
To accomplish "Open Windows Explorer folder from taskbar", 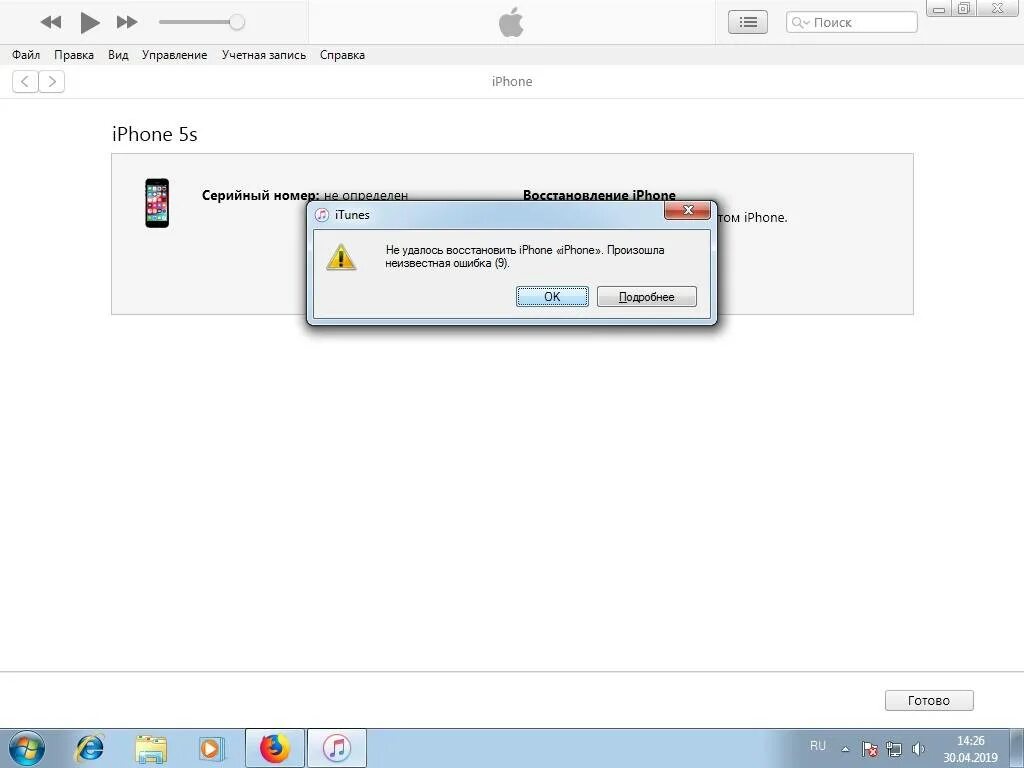I will coord(151,748).
